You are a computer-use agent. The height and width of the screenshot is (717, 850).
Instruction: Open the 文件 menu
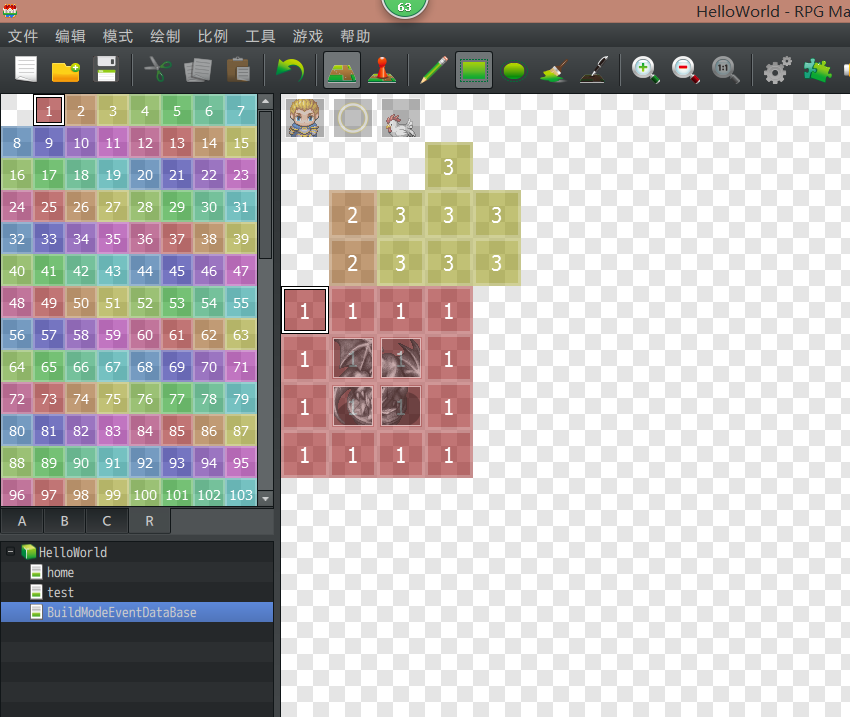tap(23, 36)
